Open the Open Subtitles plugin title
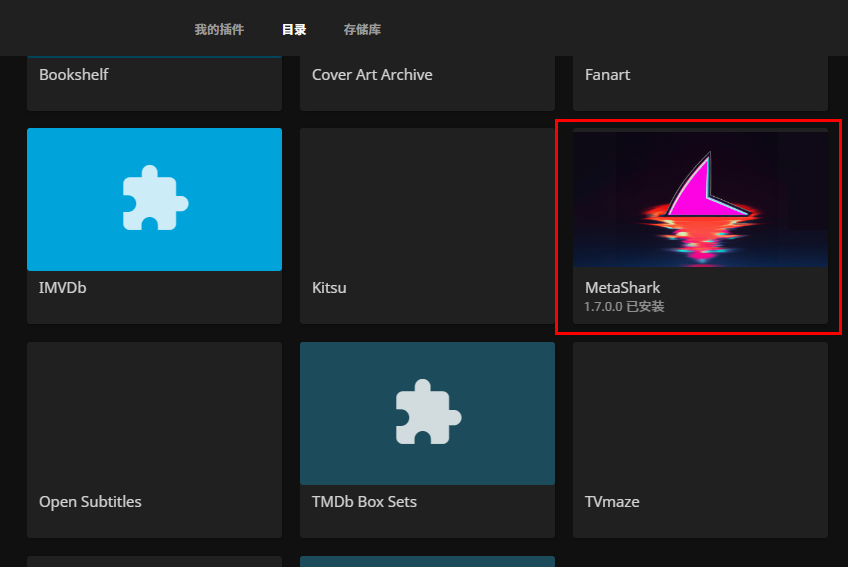 tap(90, 502)
